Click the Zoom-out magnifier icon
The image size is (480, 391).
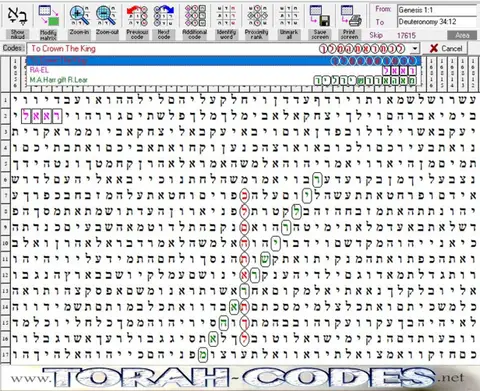click(107, 15)
